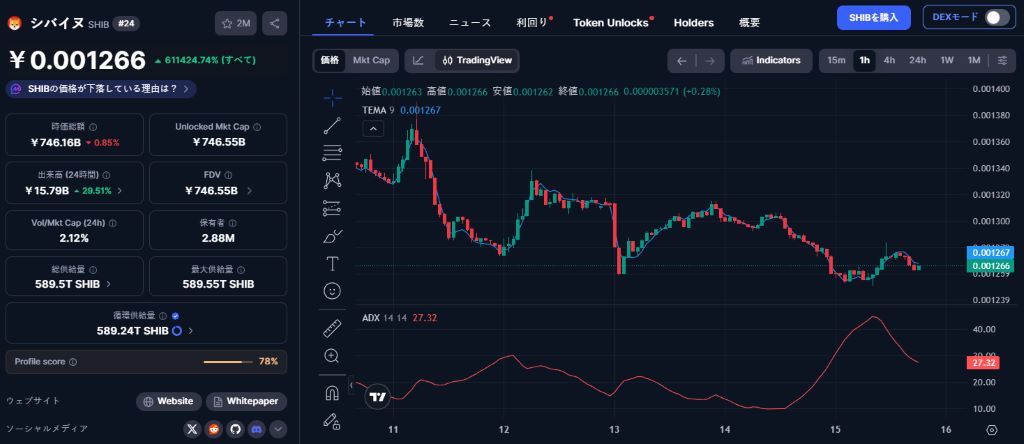Open the forecasting and measurement tools icon
The height and width of the screenshot is (444, 1024).
pos(332,208)
